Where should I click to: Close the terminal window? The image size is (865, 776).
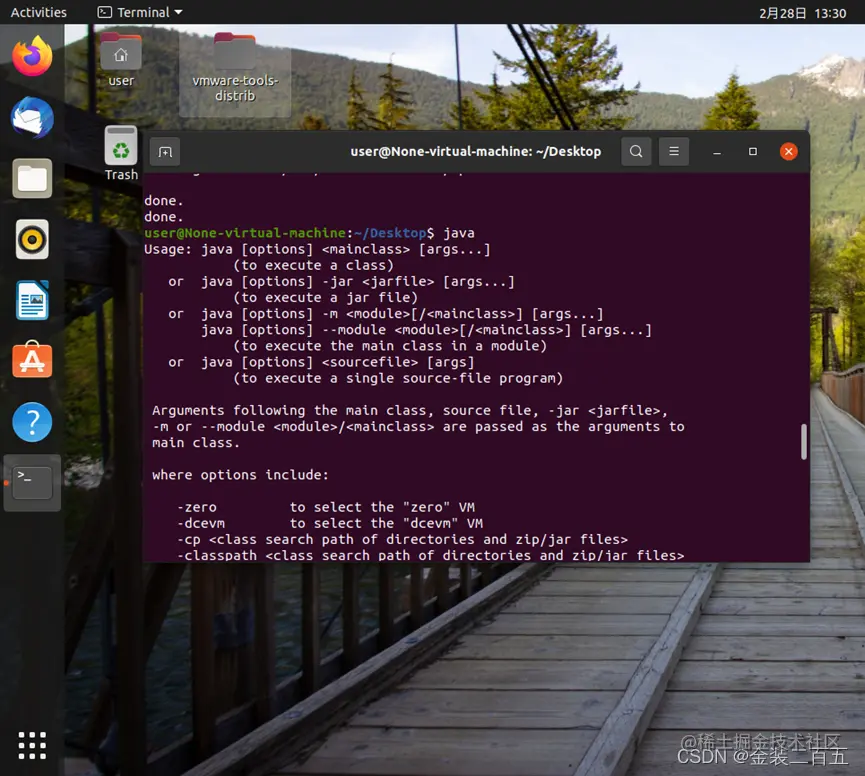tap(788, 151)
